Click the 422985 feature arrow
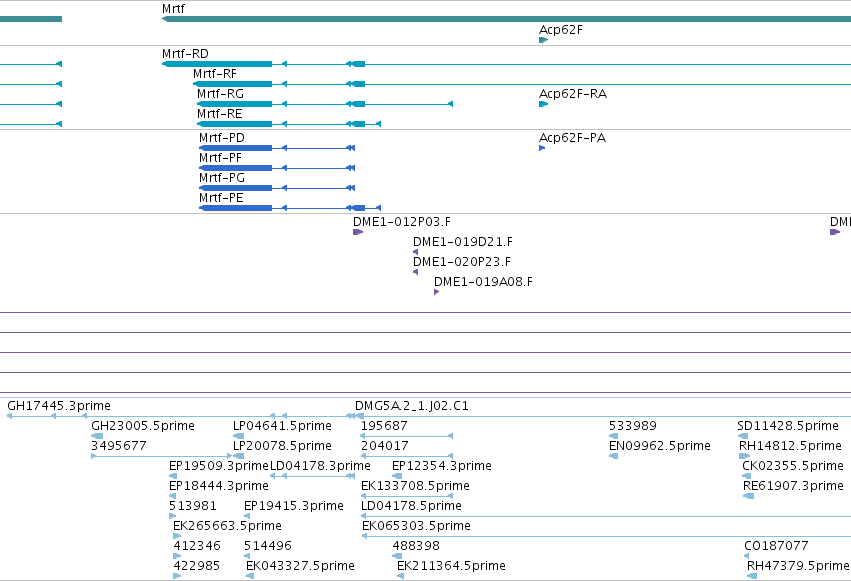Screen dimensions: 851x581 (x=177, y=576)
